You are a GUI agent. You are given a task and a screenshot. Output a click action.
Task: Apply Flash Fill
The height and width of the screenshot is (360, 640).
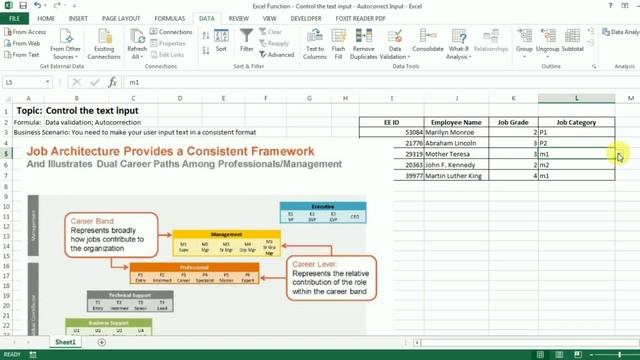[x=338, y=44]
